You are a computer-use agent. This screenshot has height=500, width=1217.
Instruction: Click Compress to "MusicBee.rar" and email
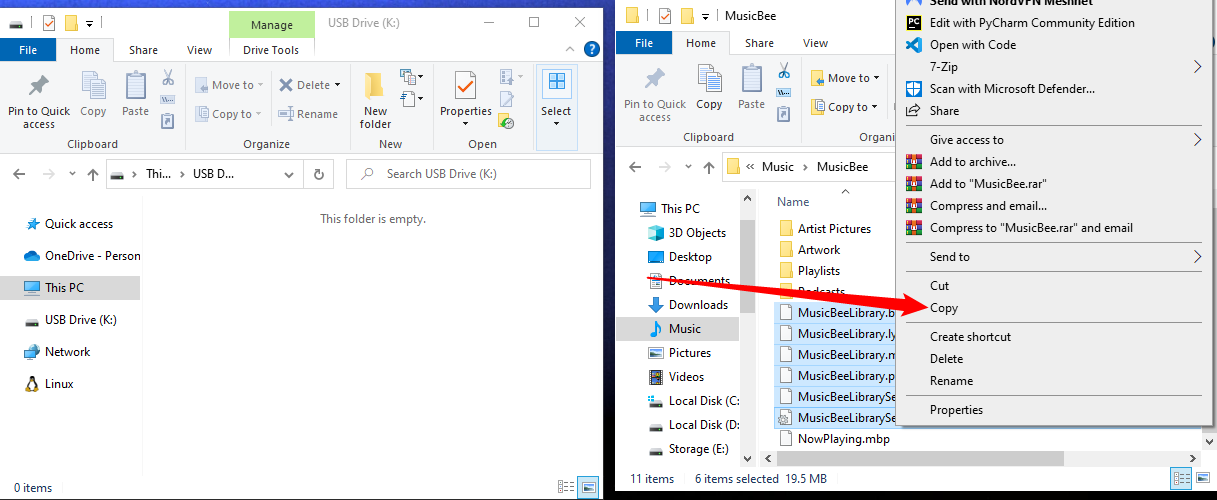point(1031,228)
